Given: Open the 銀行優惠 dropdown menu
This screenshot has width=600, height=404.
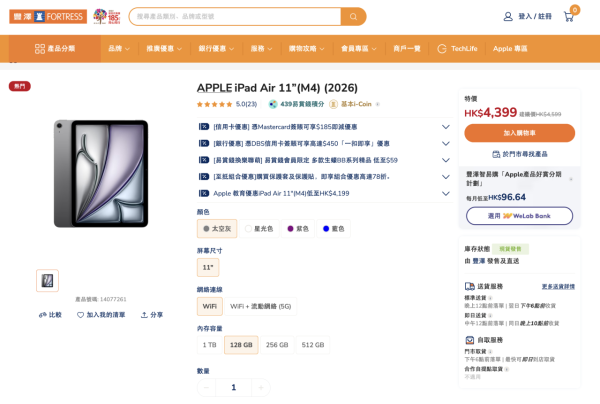Looking at the screenshot, I should pyautogui.click(x=216, y=49).
